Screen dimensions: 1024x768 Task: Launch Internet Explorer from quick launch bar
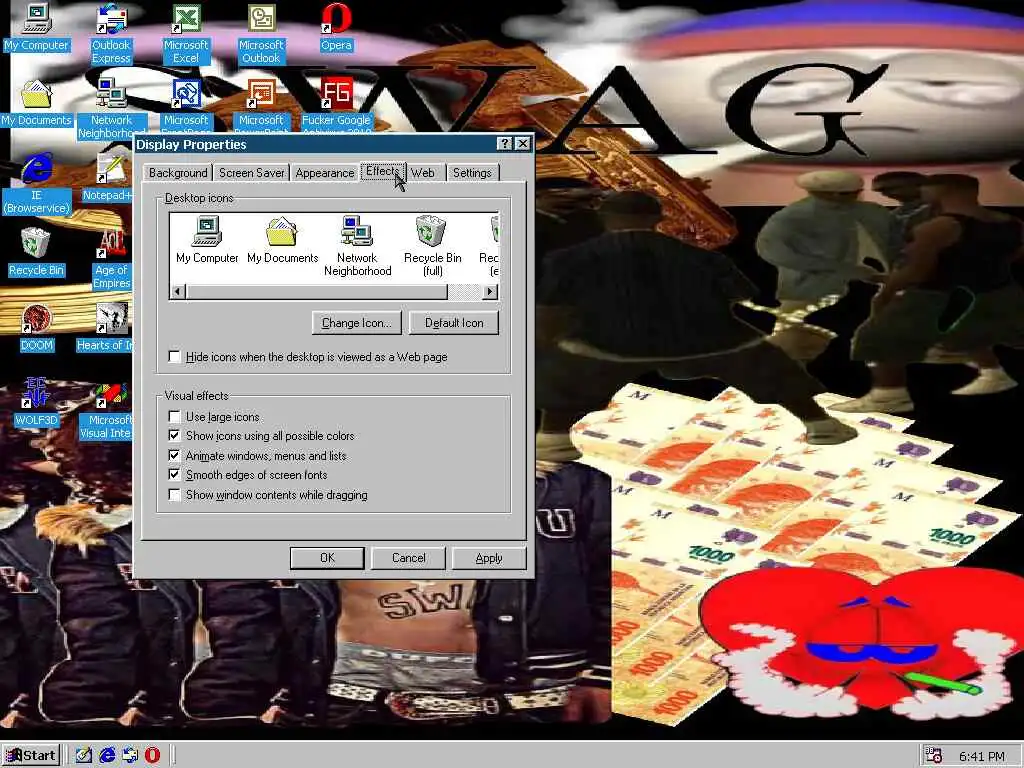106,755
